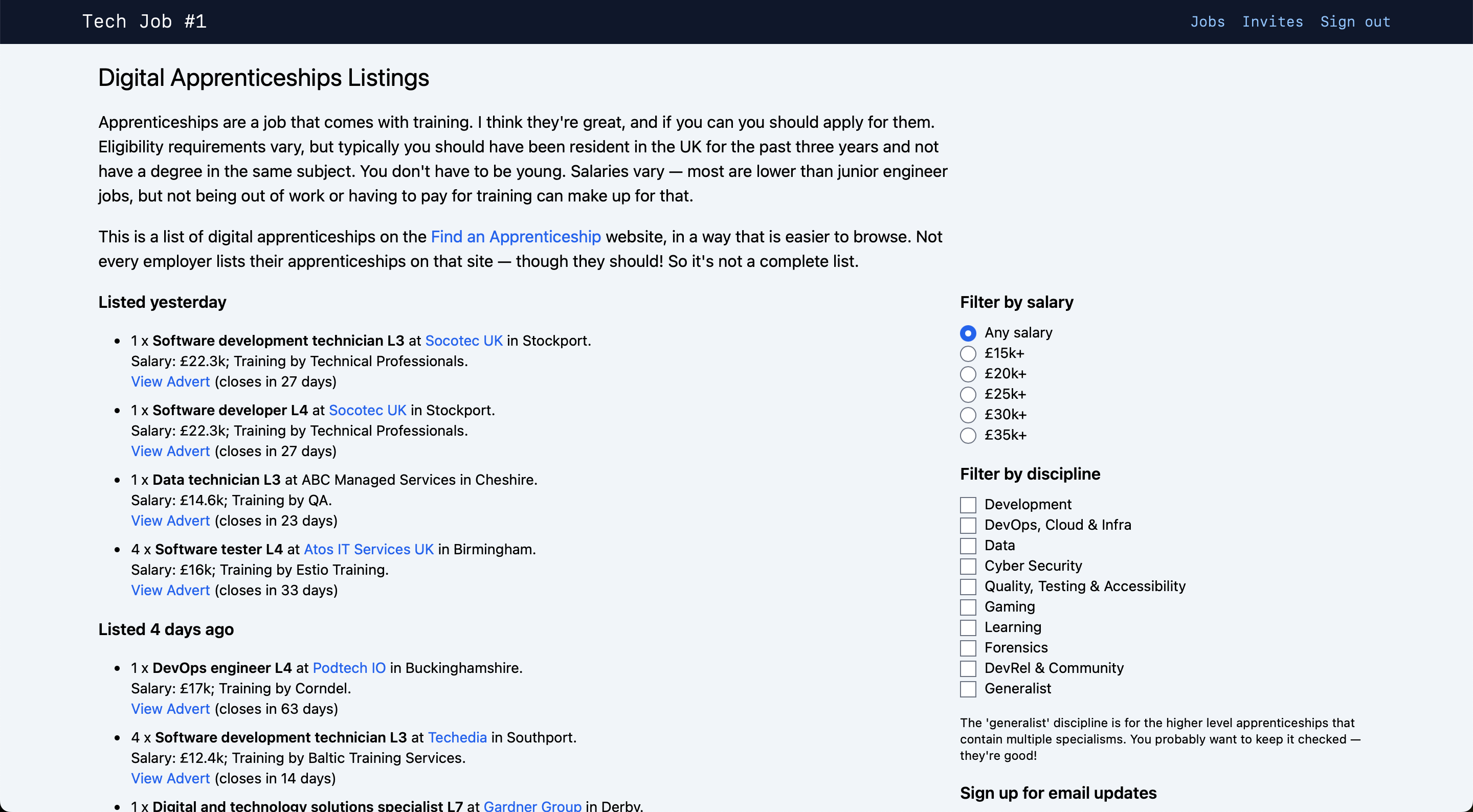View Advert for the DevOps engineer L4 listing
The height and width of the screenshot is (812, 1473).
[x=170, y=709]
